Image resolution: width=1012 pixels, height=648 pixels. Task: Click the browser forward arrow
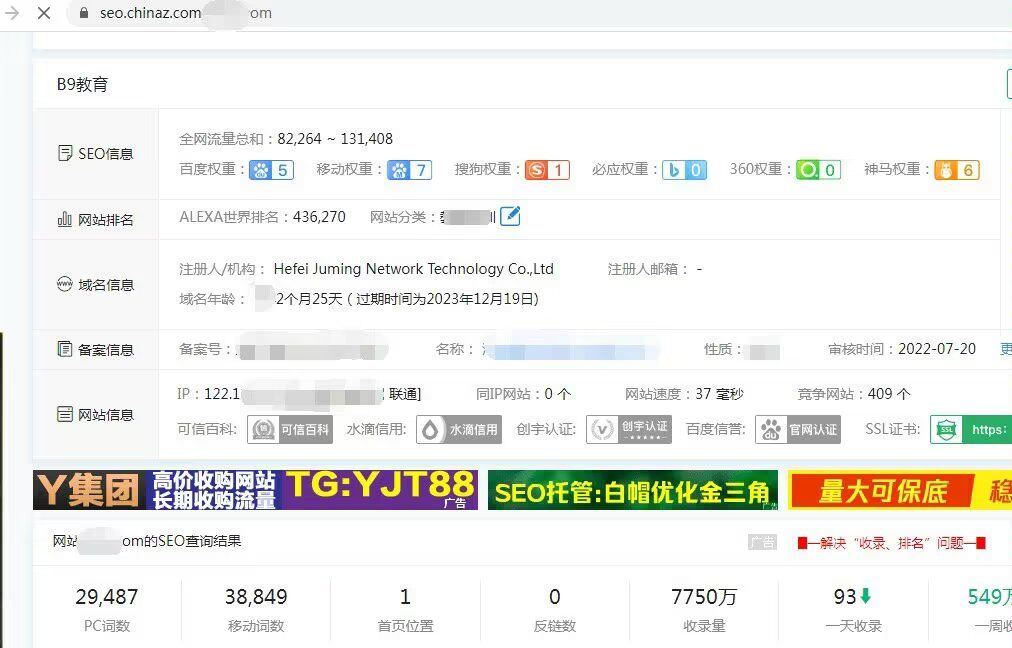[12, 13]
